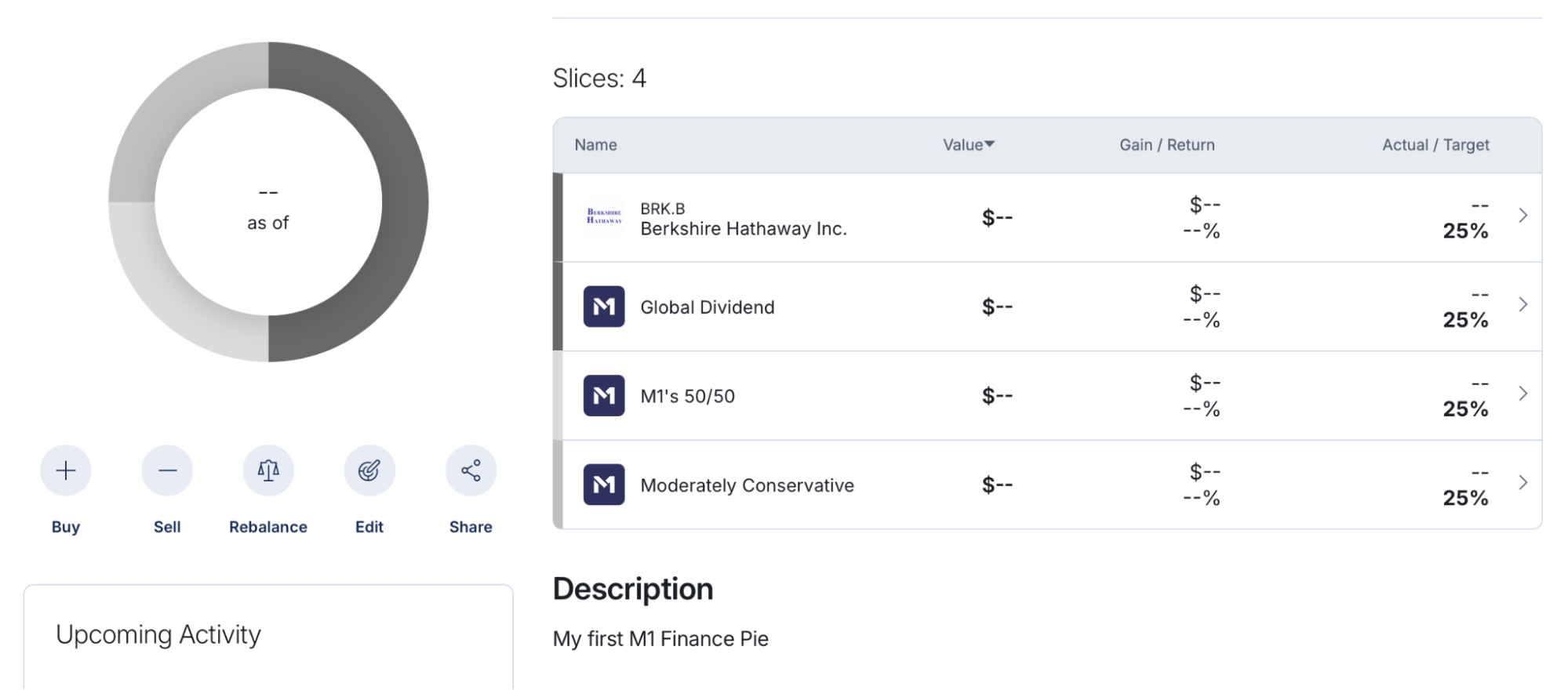Click the Buy plus icon
Screen dimensions: 1568x690
pos(66,470)
